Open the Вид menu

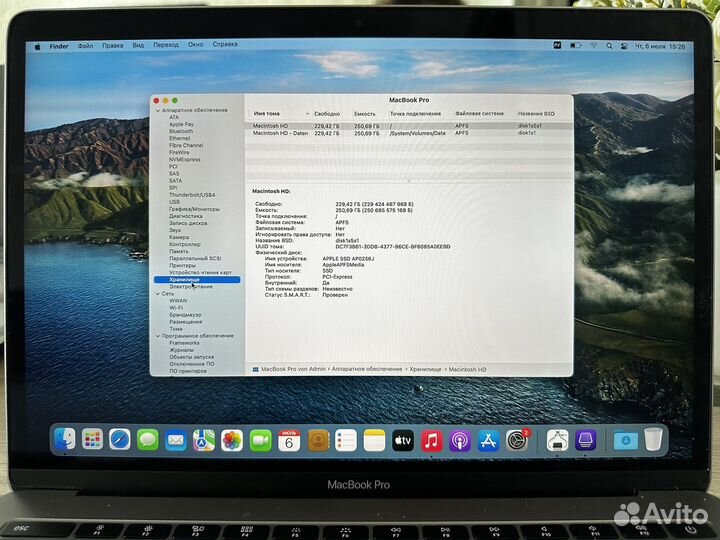click(x=138, y=45)
